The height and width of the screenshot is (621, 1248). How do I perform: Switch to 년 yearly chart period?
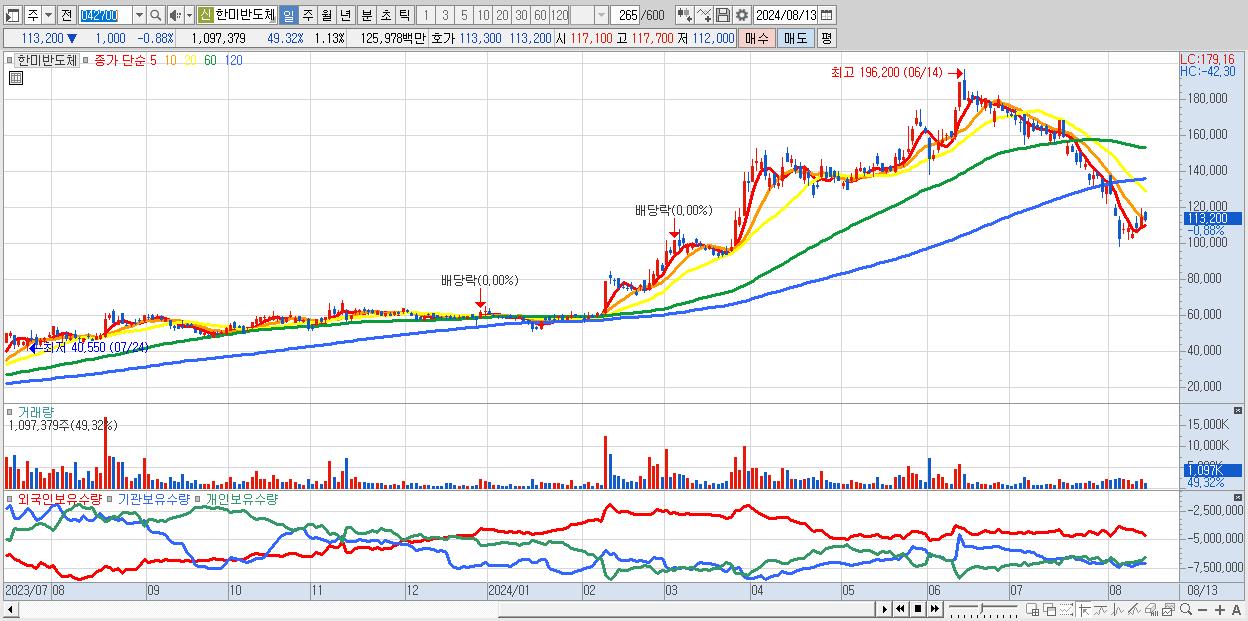click(x=345, y=15)
